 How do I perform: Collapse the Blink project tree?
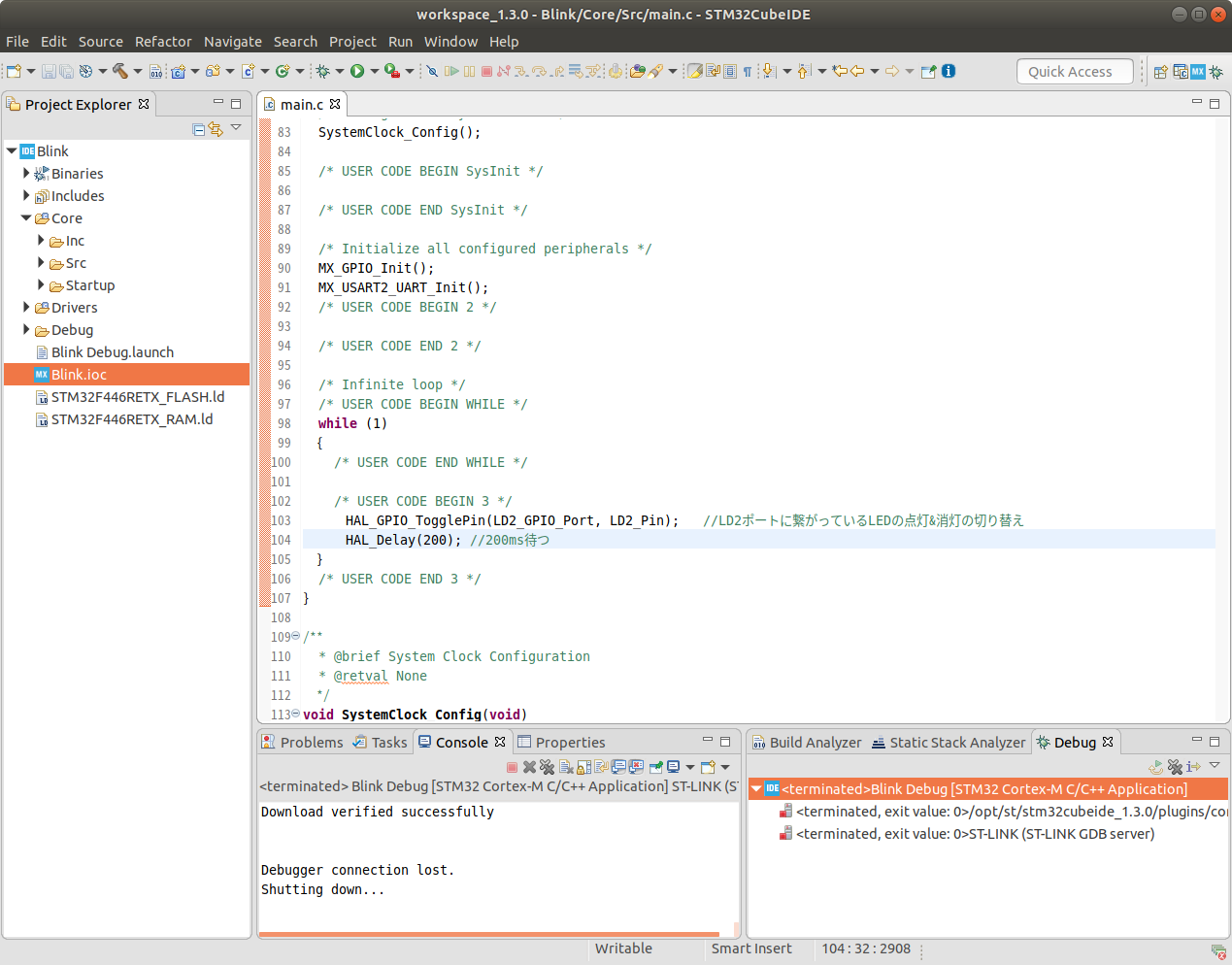pos(12,151)
